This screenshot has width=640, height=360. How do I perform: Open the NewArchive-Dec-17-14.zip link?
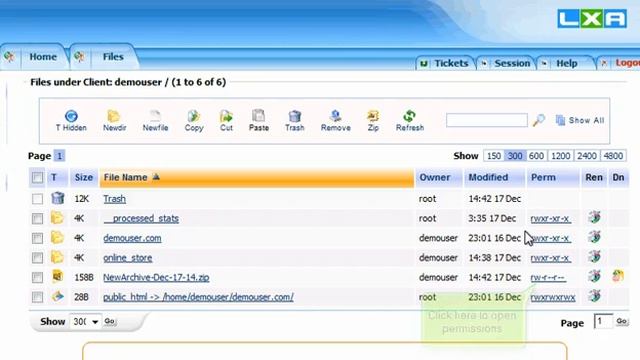(x=156, y=277)
